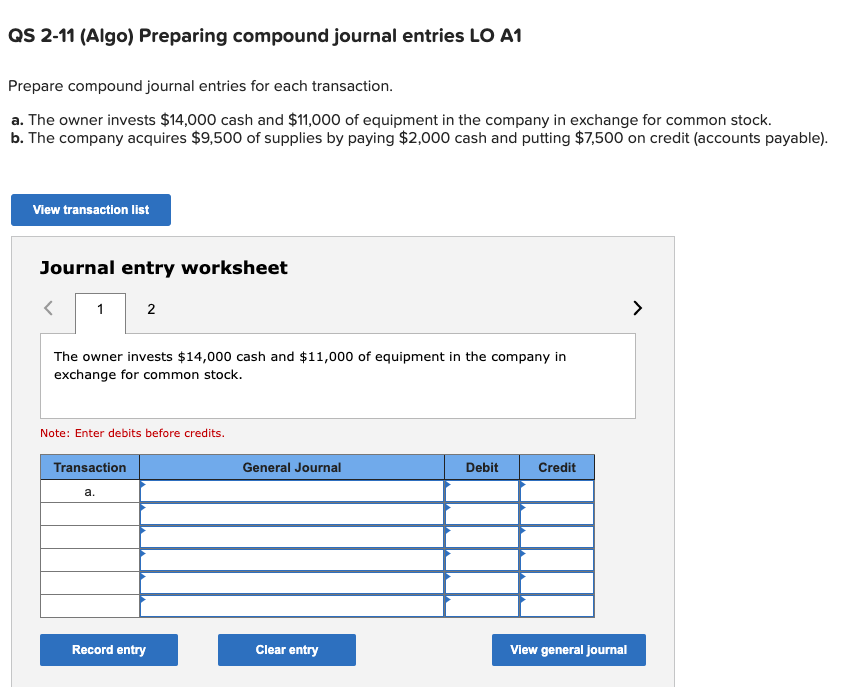Select worksheet tab 1

coord(99,309)
